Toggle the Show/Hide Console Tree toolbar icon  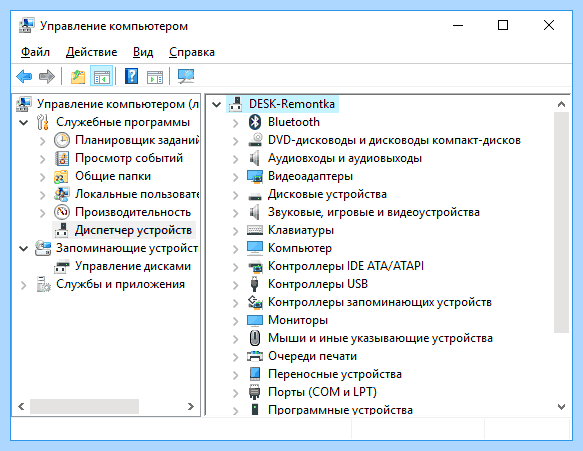tap(102, 77)
